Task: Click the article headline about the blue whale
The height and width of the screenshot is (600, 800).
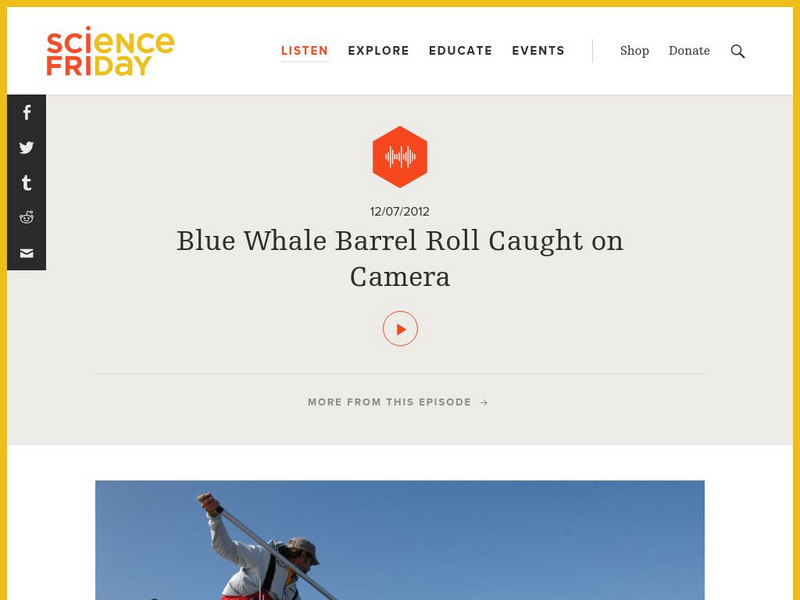Action: [400, 258]
